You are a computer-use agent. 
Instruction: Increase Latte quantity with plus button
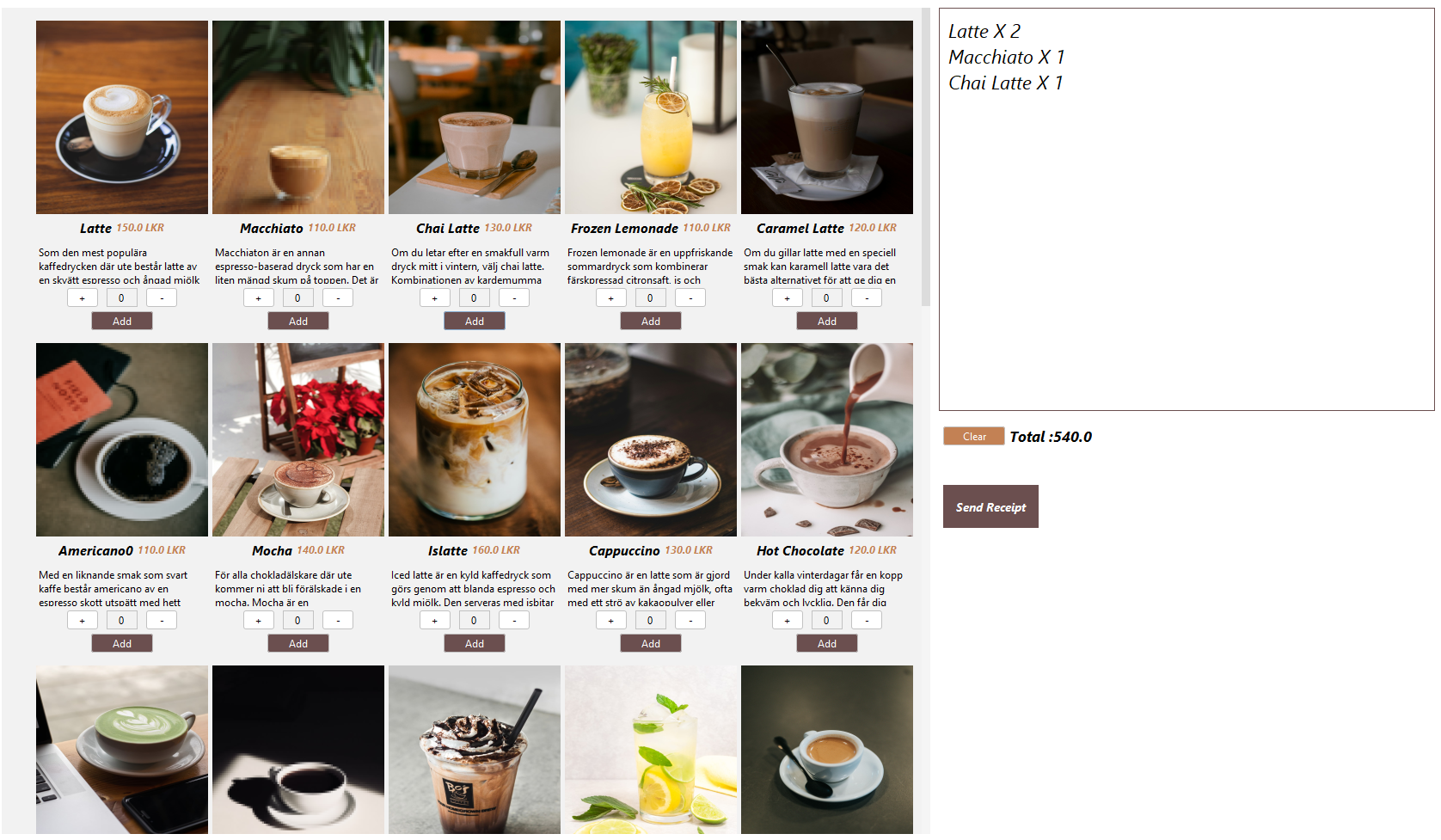[x=83, y=298]
